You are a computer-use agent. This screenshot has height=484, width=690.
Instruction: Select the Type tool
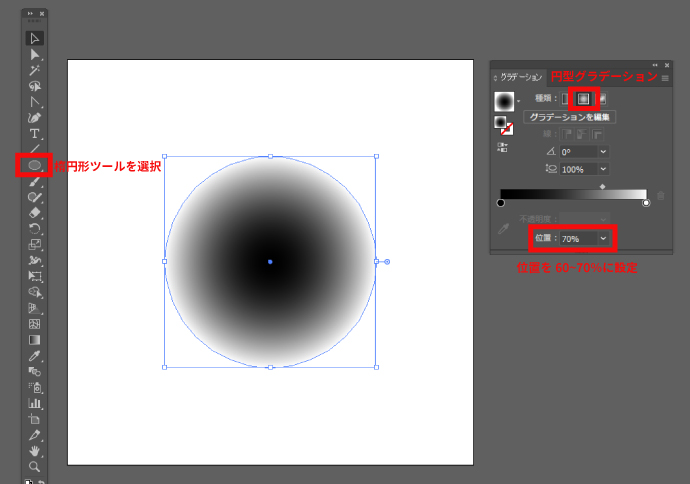(x=34, y=133)
